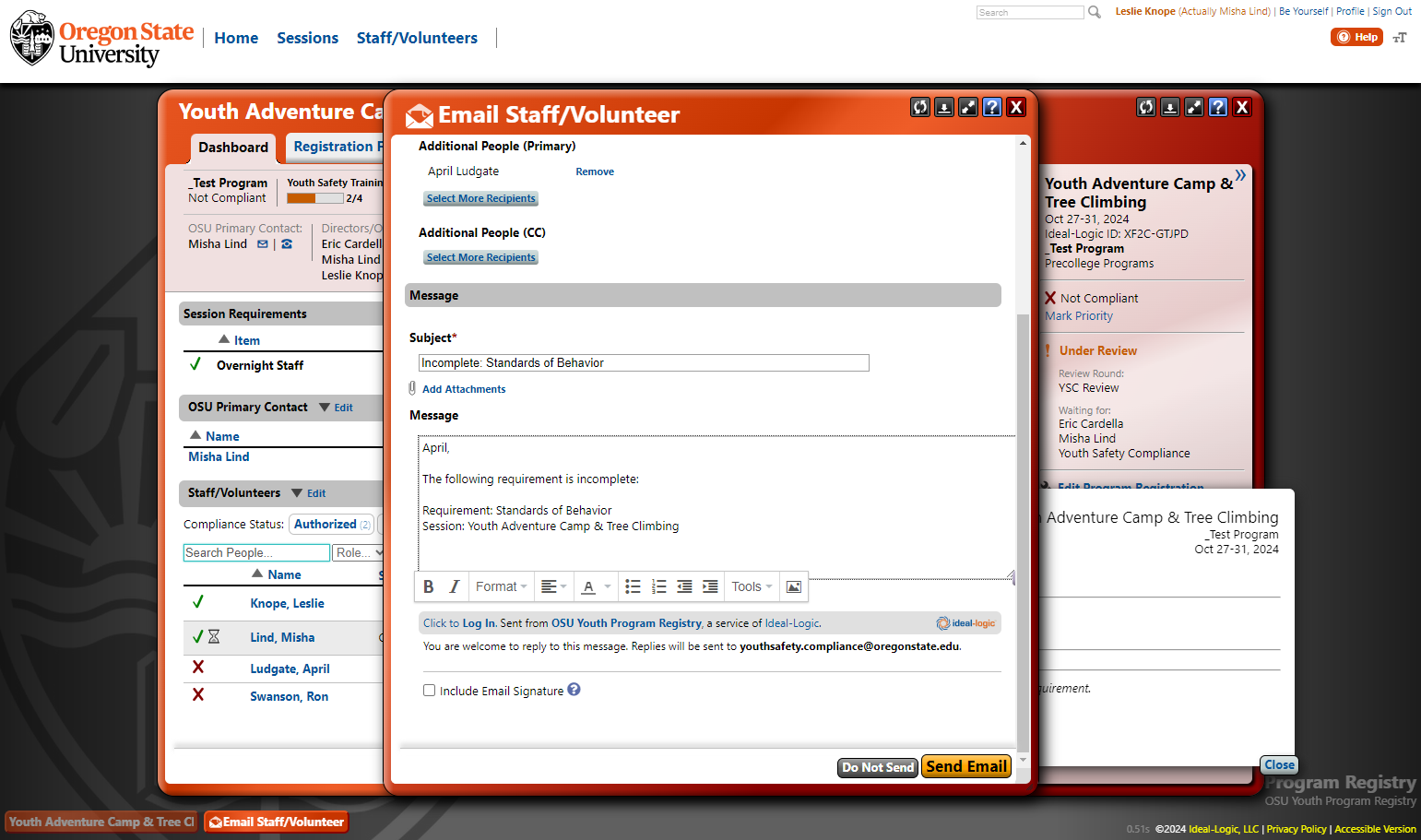The image size is (1421, 840).
Task: Open the Tools dropdown in editor
Action: point(752,586)
